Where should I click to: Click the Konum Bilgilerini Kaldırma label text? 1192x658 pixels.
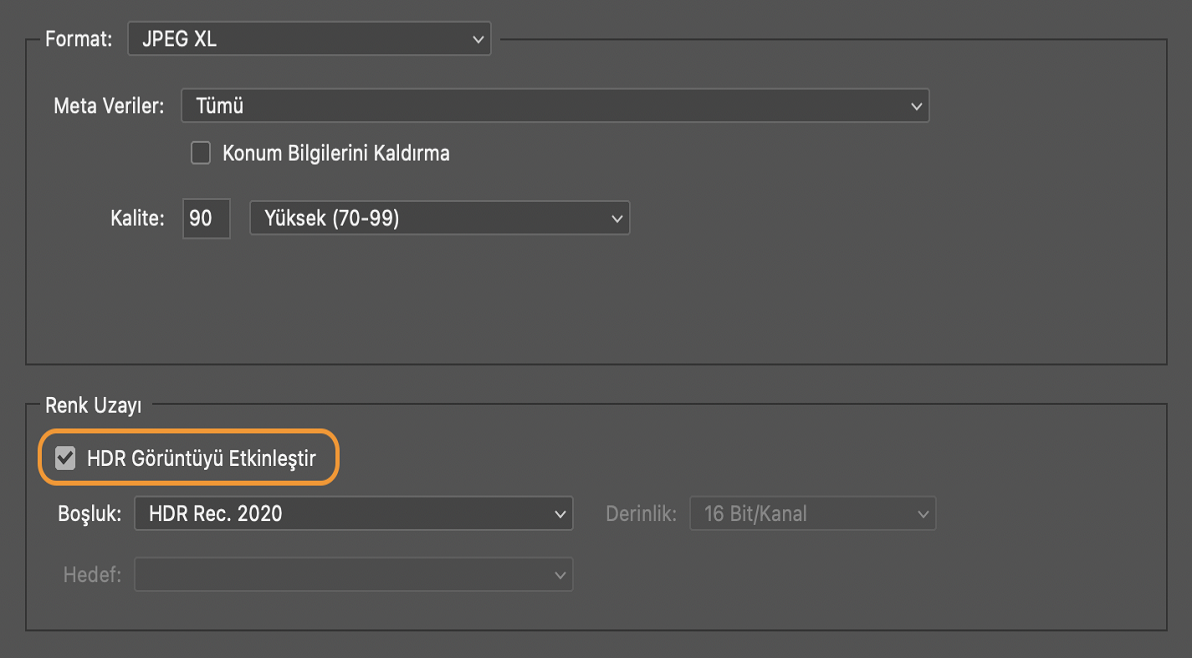[336, 153]
